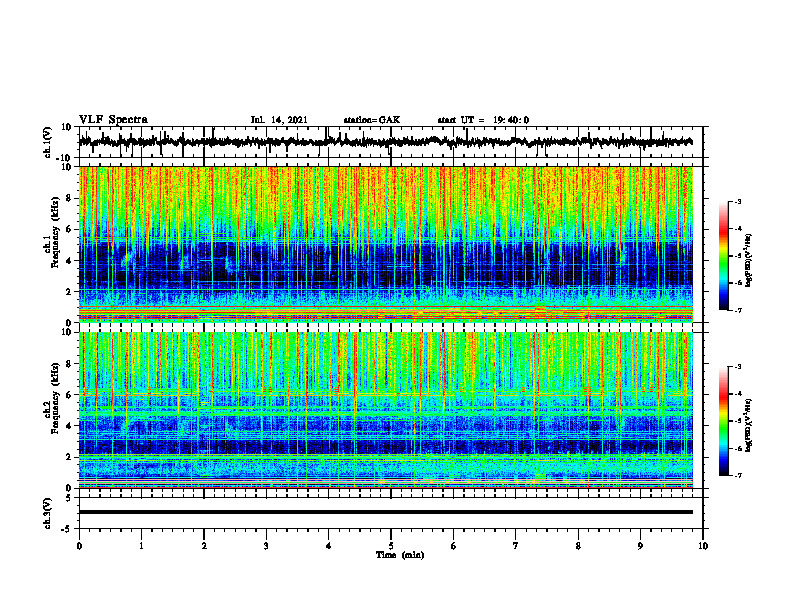792x612 pixels.
Task: Click the ch.2 spectrogram color scale bar
Action: [x=724, y=421]
